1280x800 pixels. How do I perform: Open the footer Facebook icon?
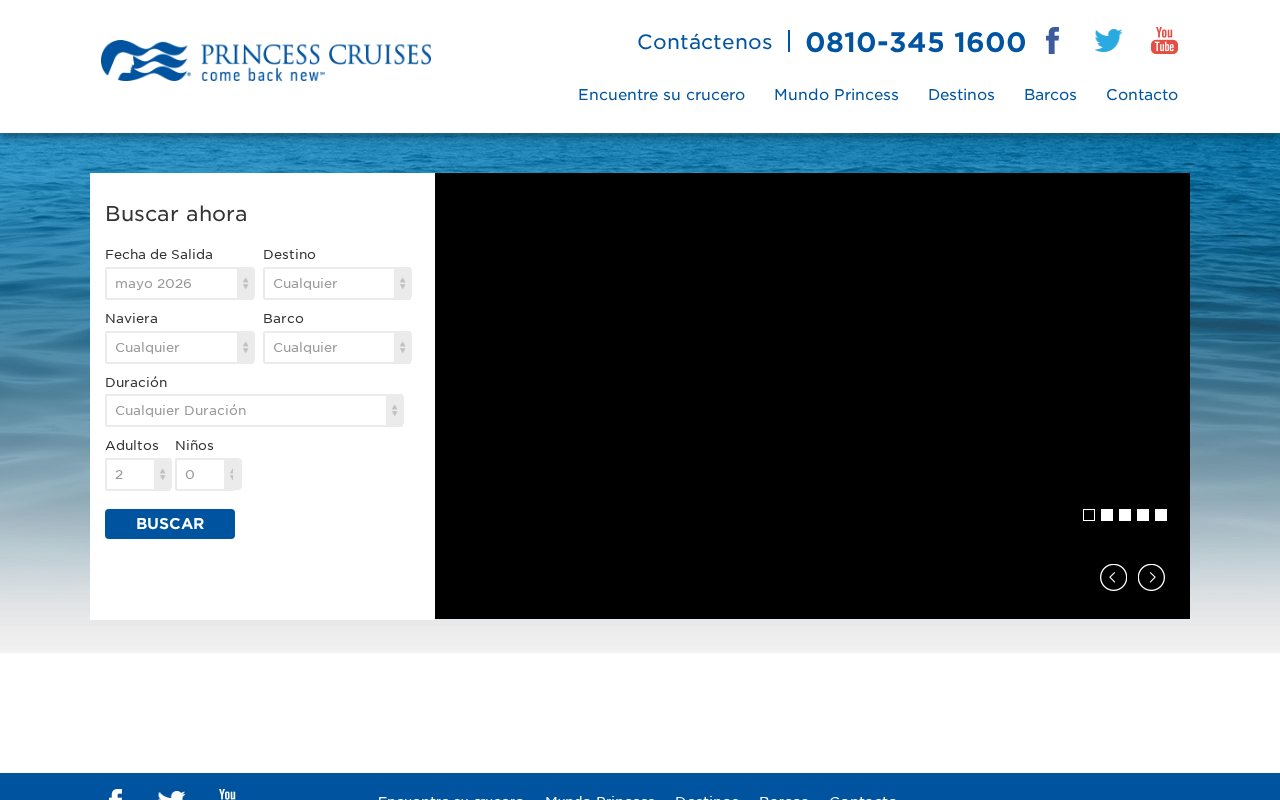tap(115, 796)
